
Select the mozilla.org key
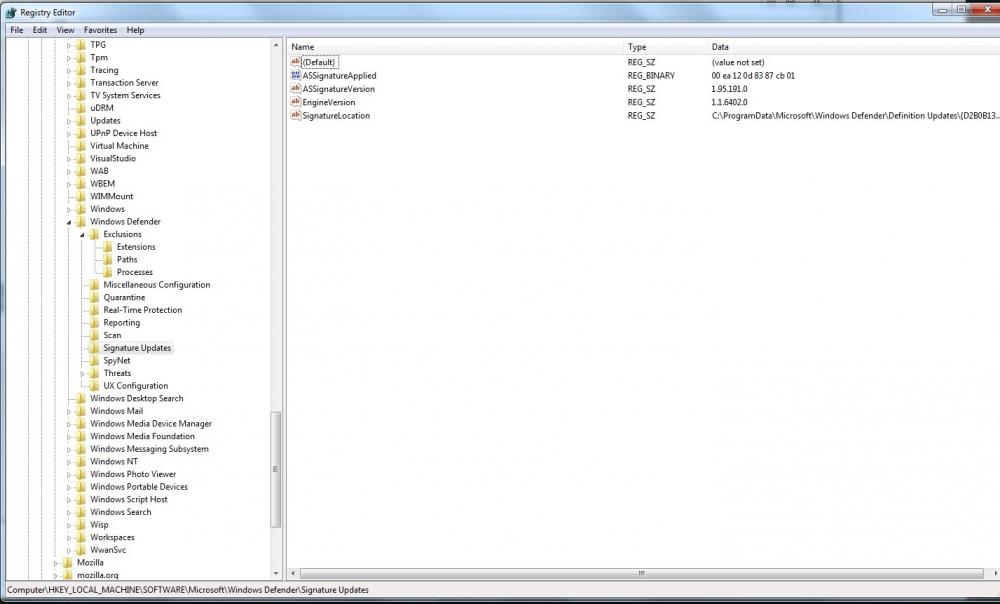click(x=98, y=575)
